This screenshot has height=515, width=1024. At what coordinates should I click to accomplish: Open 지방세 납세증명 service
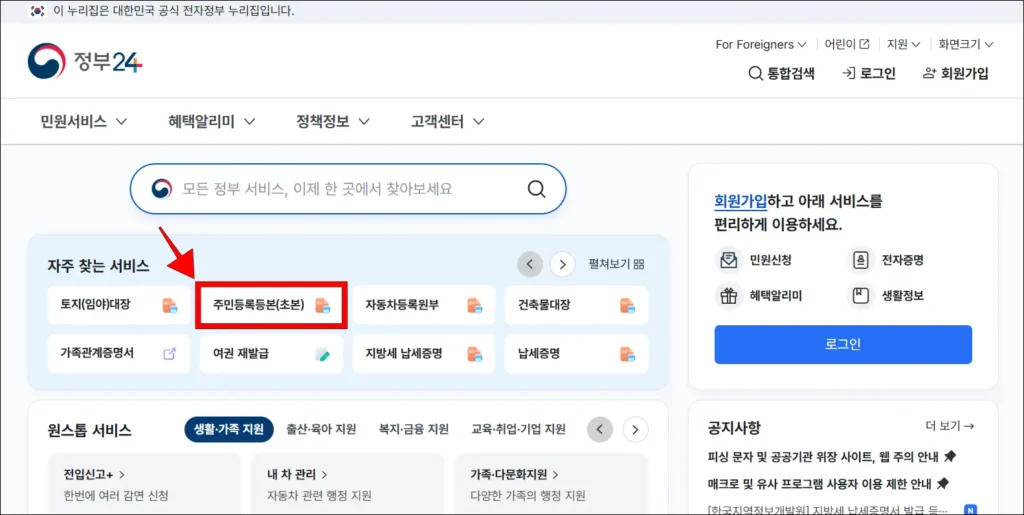[x=424, y=354]
